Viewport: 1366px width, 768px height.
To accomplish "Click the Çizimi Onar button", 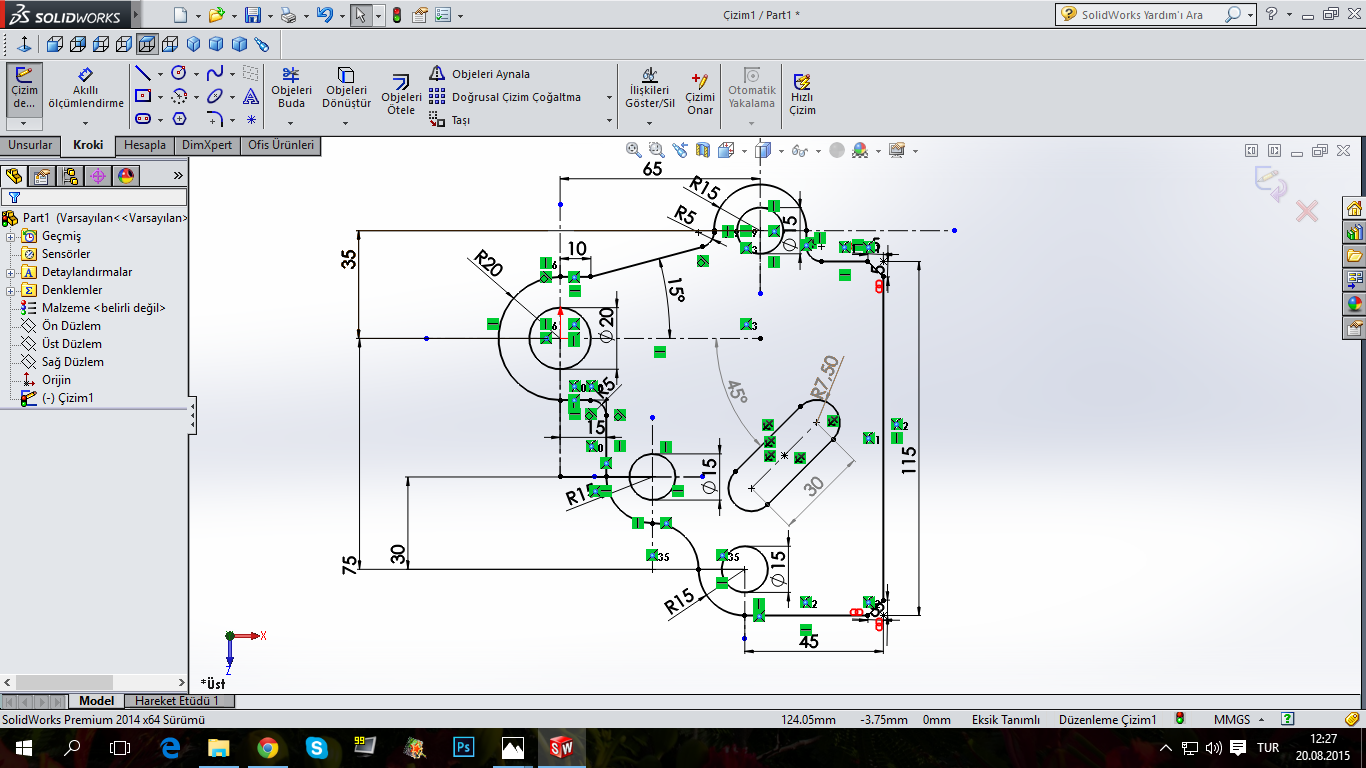I will click(x=700, y=93).
